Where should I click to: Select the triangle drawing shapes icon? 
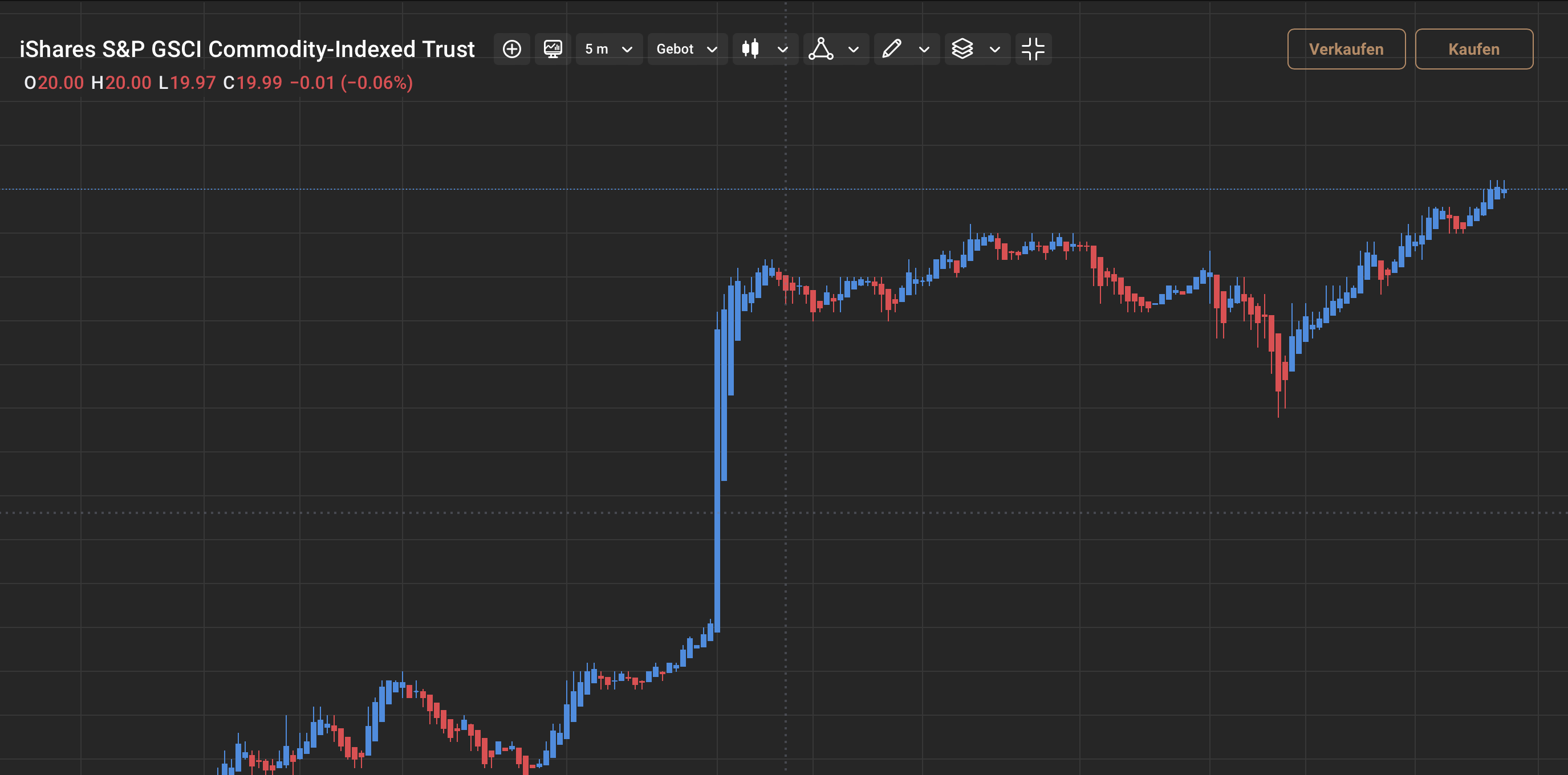(x=820, y=48)
